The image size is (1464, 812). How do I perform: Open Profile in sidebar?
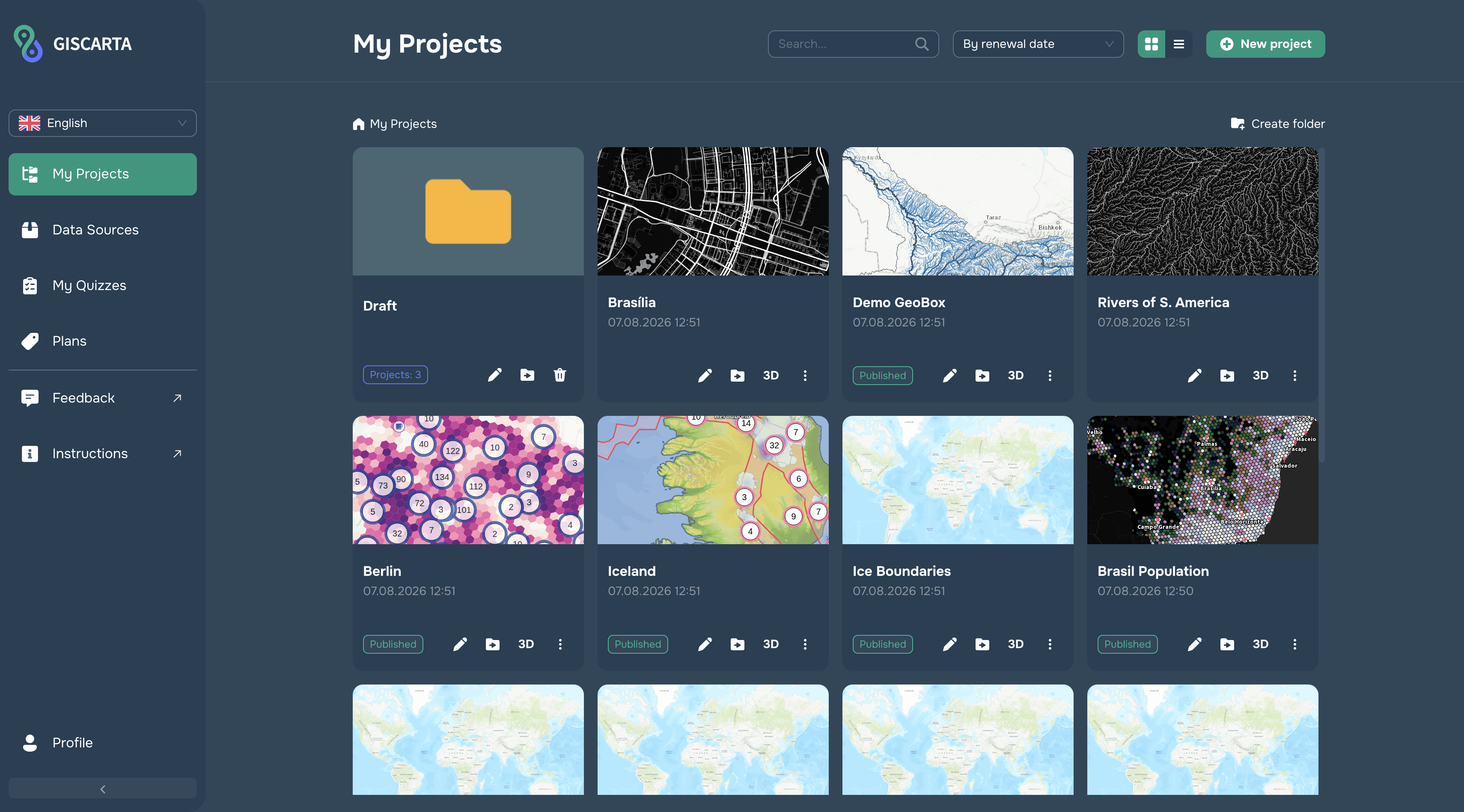coord(102,743)
